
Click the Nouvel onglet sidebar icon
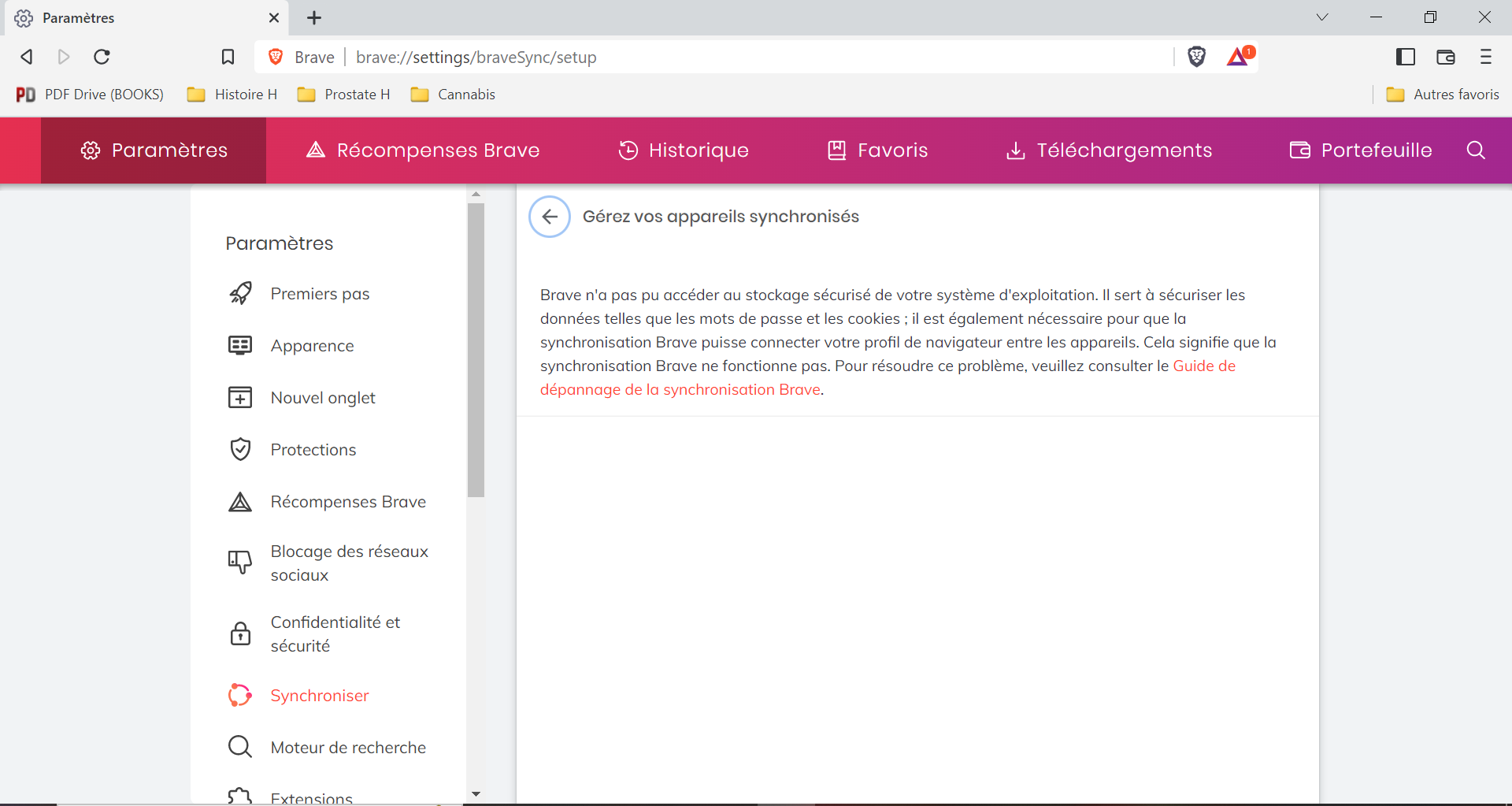tap(240, 398)
